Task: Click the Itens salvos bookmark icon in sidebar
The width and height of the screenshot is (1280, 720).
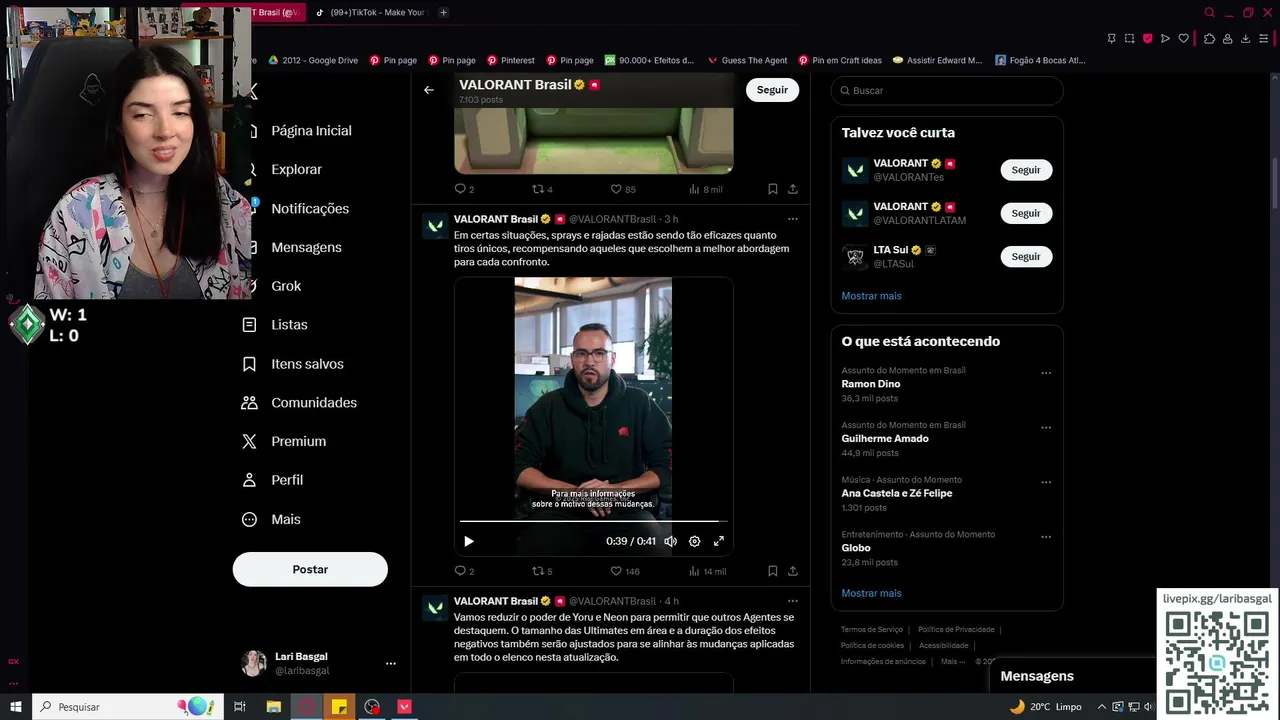Action: pos(250,364)
